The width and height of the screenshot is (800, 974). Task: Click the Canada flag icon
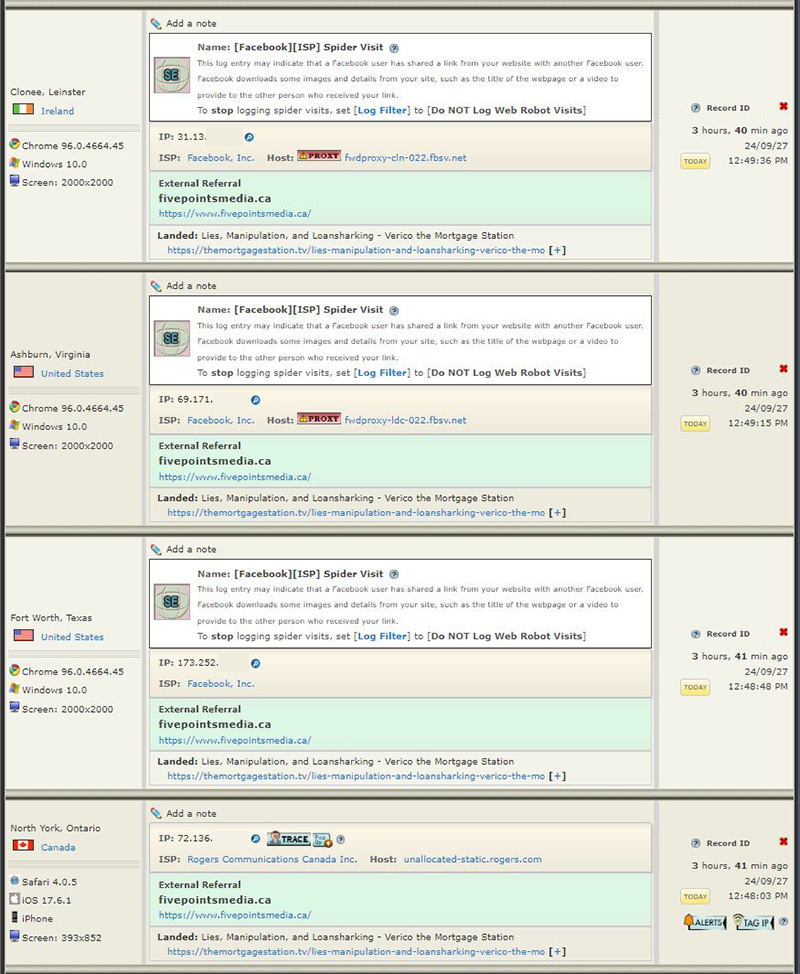[x=24, y=846]
